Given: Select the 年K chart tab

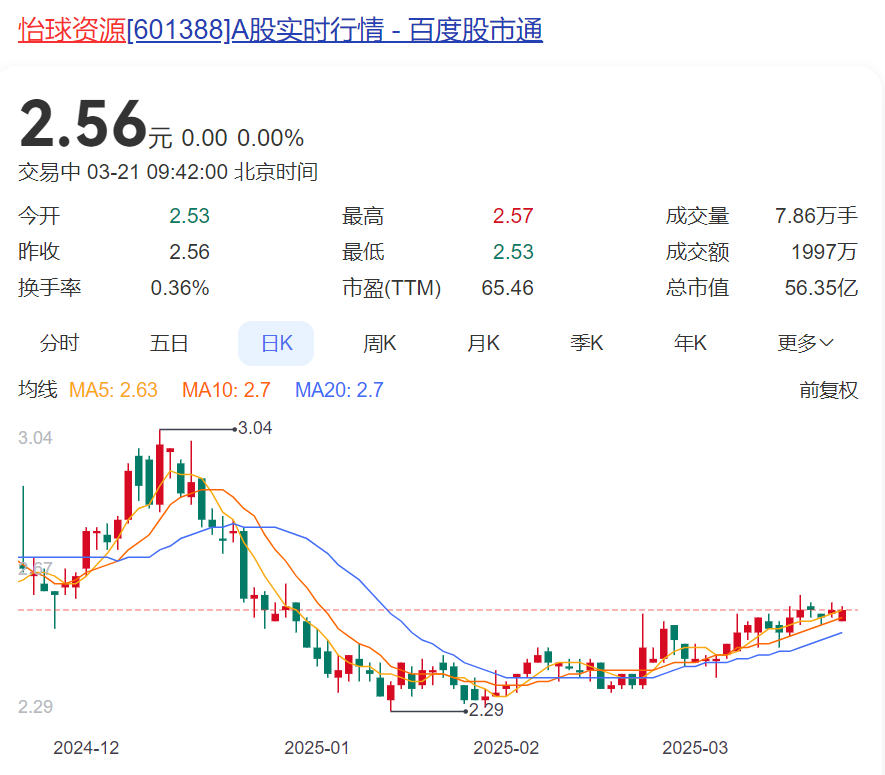Looking at the screenshot, I should [690, 343].
